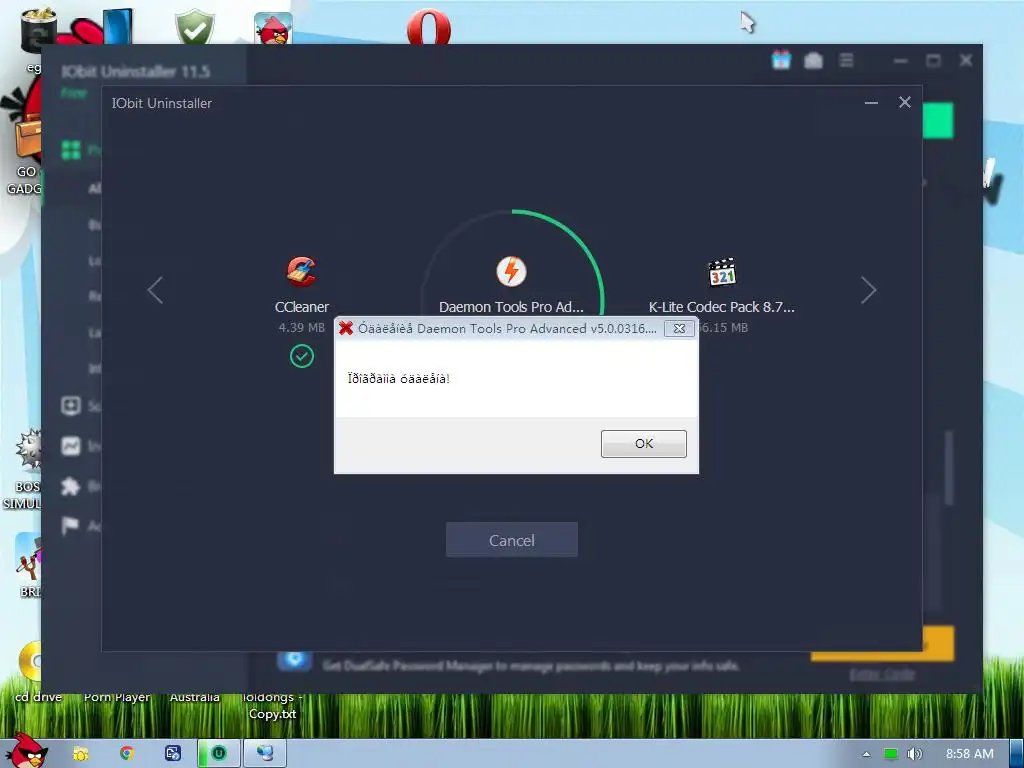
Task: Open the cd drive desktop icon
Action: click(29, 669)
